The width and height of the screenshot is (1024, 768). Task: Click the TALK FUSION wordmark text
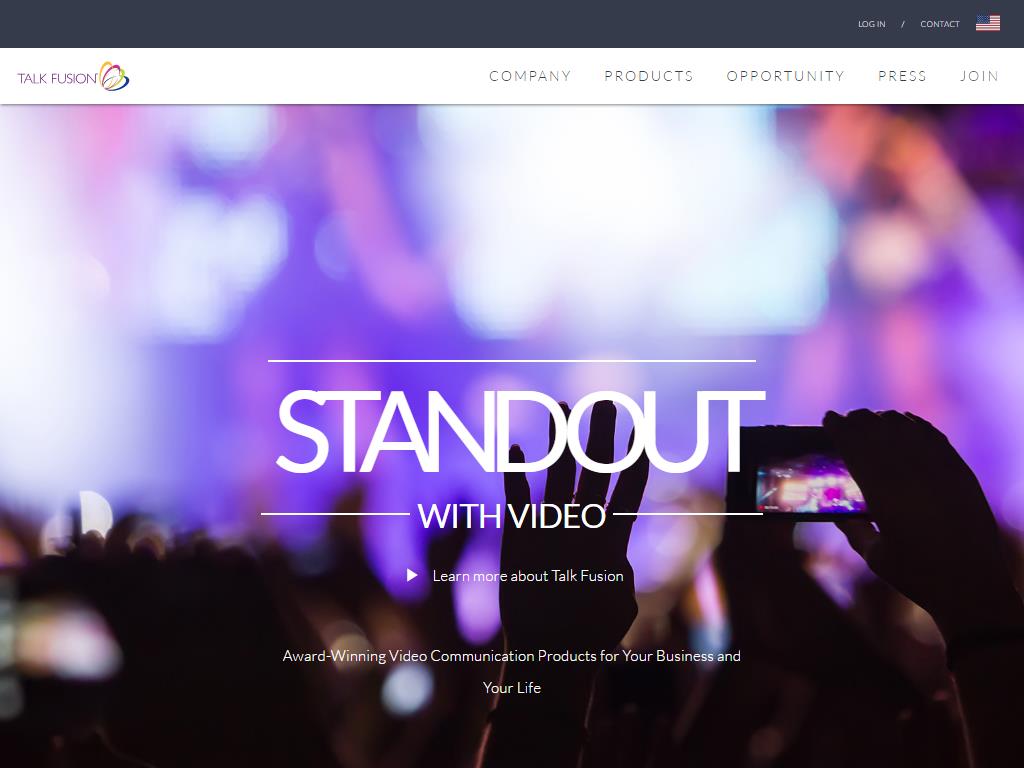(57, 79)
